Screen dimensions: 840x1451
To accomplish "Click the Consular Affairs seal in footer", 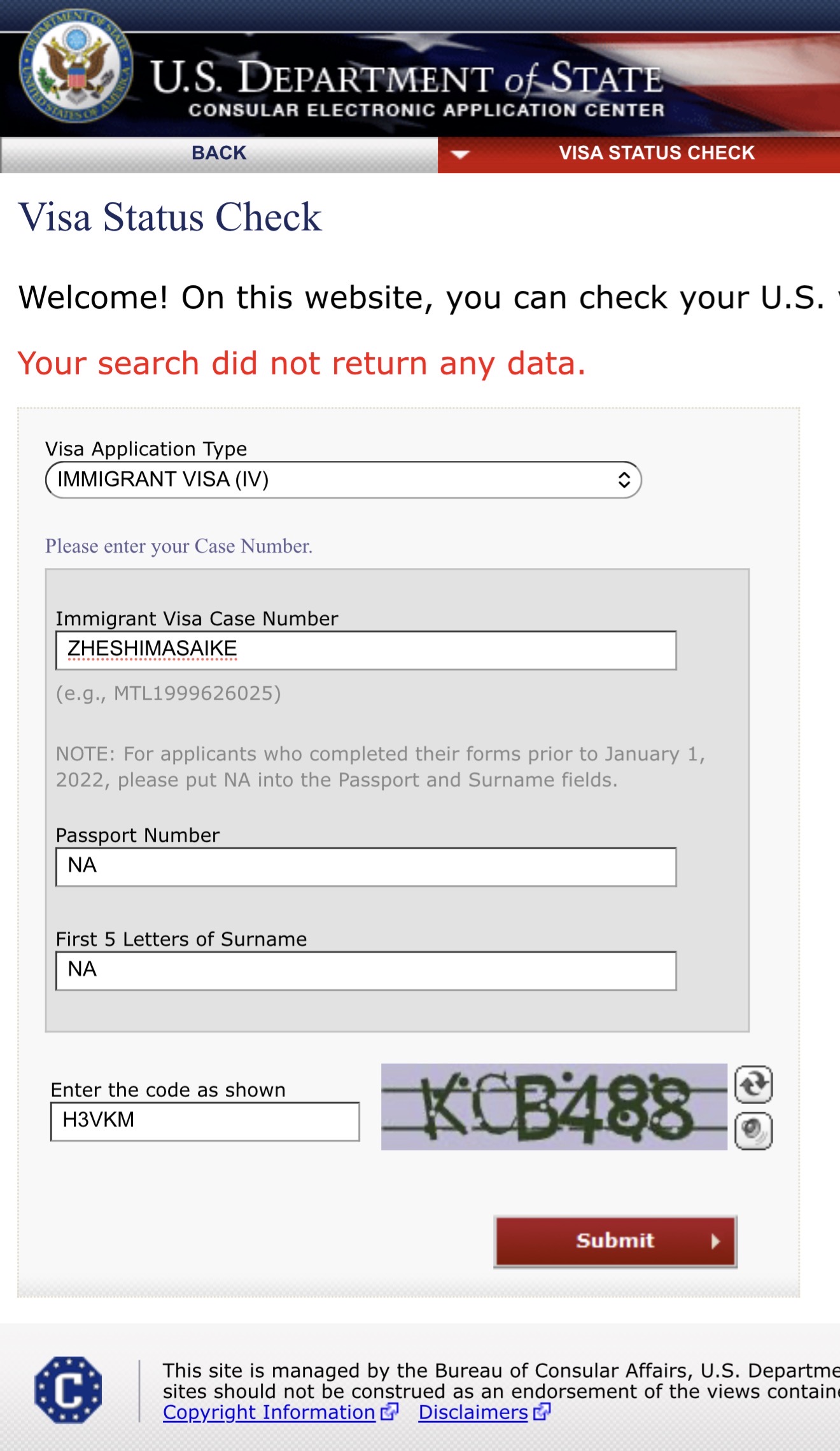I will (x=68, y=1390).
